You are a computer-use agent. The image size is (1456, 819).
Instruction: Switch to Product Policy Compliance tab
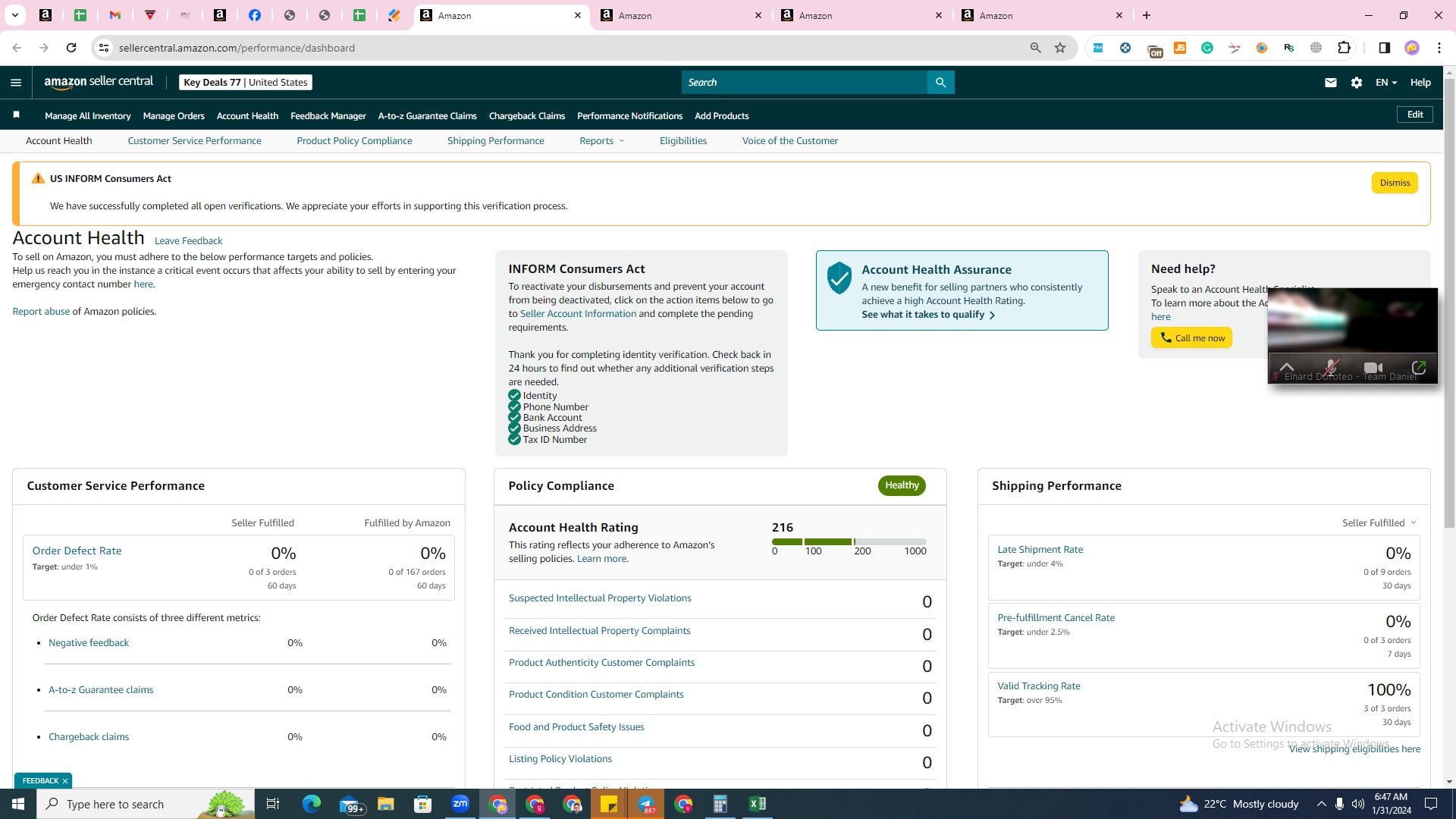(x=354, y=141)
